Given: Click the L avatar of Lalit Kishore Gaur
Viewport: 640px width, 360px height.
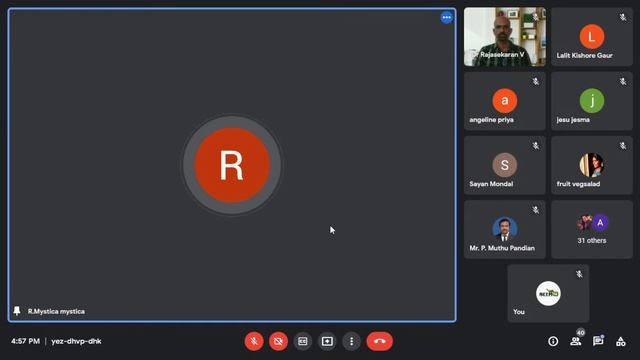Looking at the screenshot, I should [592, 37].
